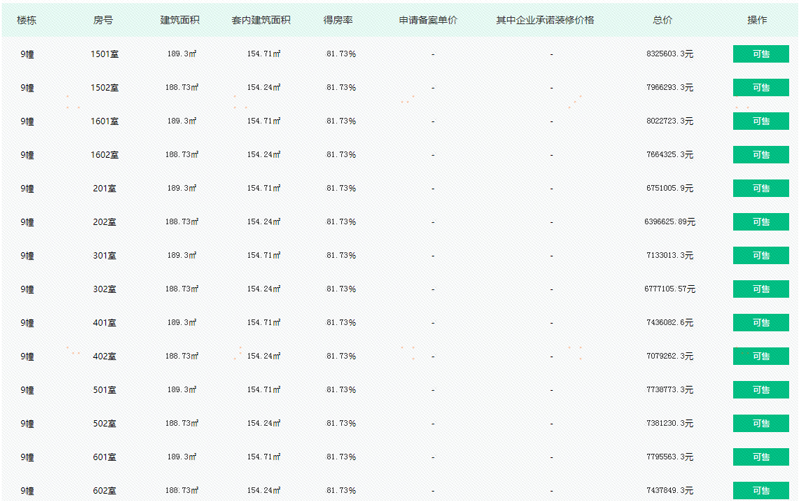Viewport: 800px width, 501px height.
Task: Click 可售 button for room 201室
Action: [x=760, y=189]
